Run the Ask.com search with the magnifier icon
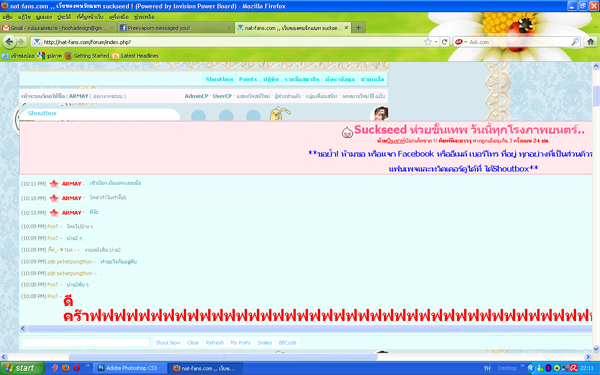This screenshot has height=375, width=600. click(575, 42)
